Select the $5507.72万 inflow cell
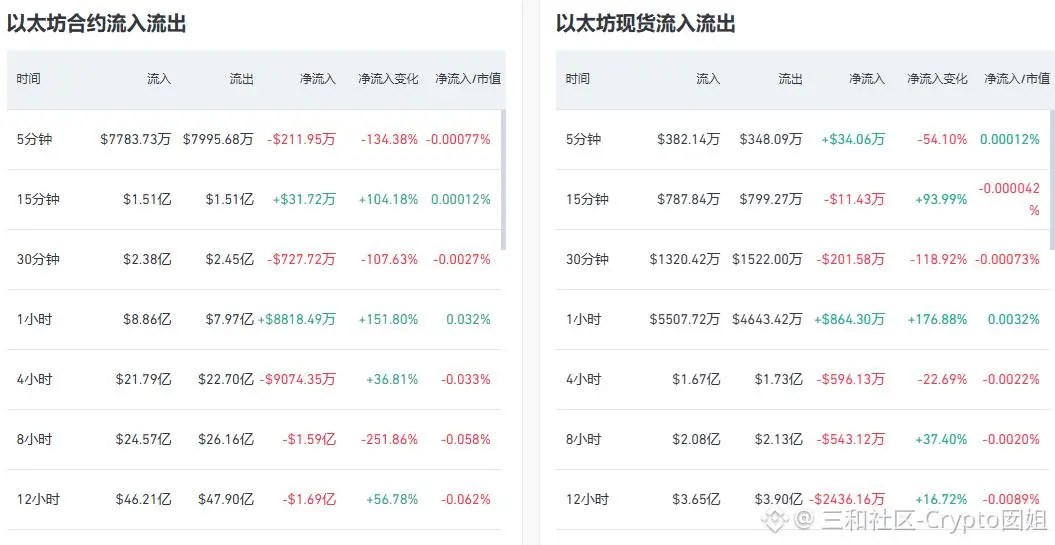 [x=685, y=319]
